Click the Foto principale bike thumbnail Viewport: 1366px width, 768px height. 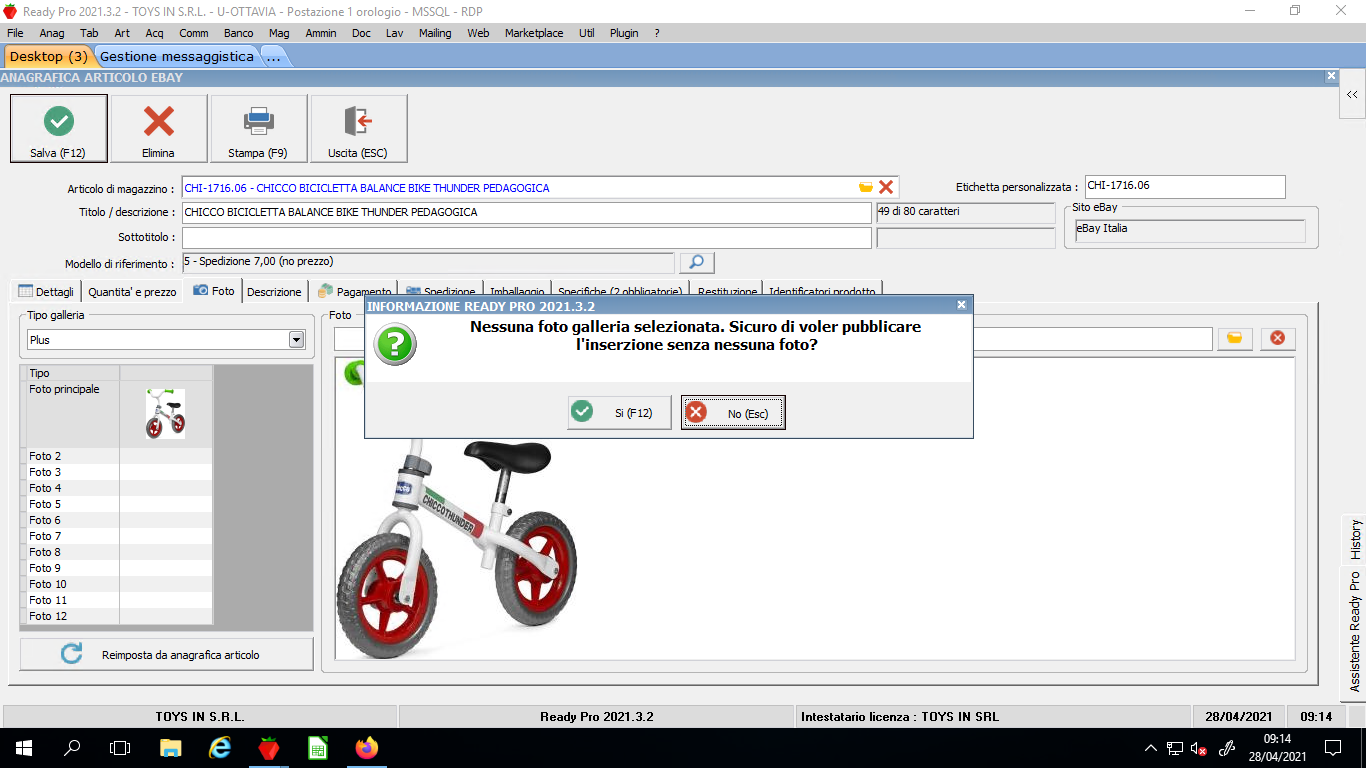point(165,414)
